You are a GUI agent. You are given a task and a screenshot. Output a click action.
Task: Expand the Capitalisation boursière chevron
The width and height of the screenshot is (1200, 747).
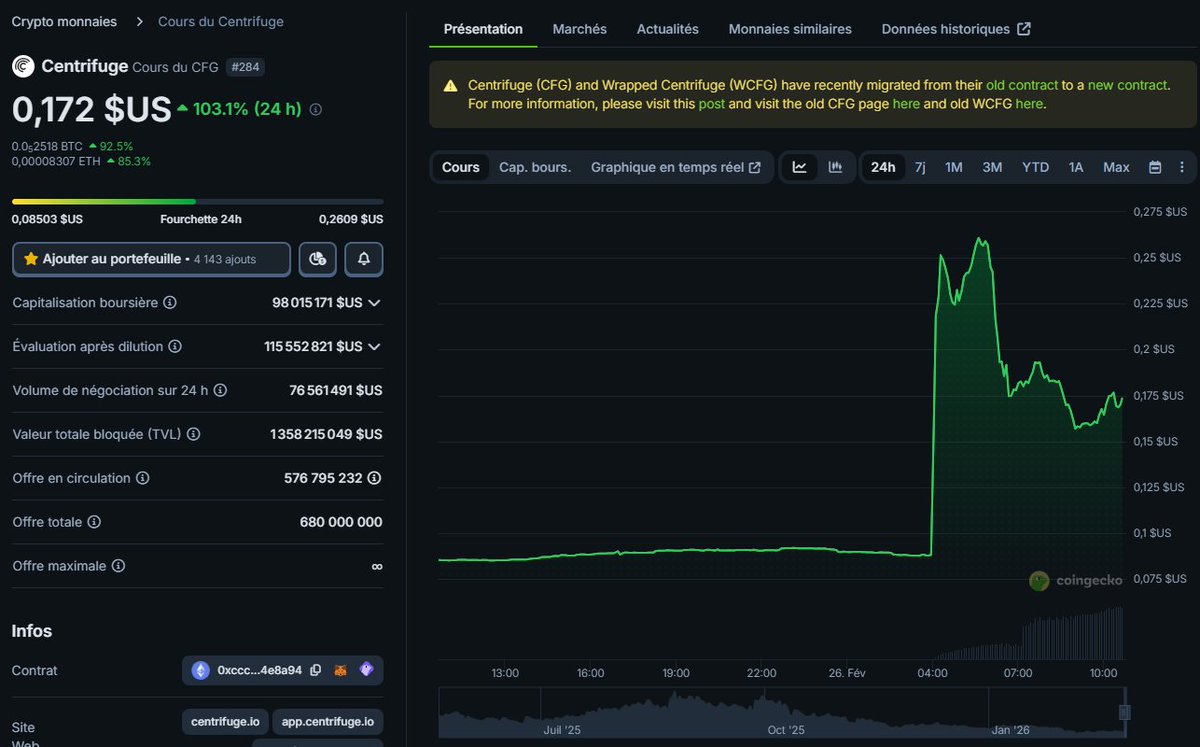pyautogui.click(x=374, y=302)
